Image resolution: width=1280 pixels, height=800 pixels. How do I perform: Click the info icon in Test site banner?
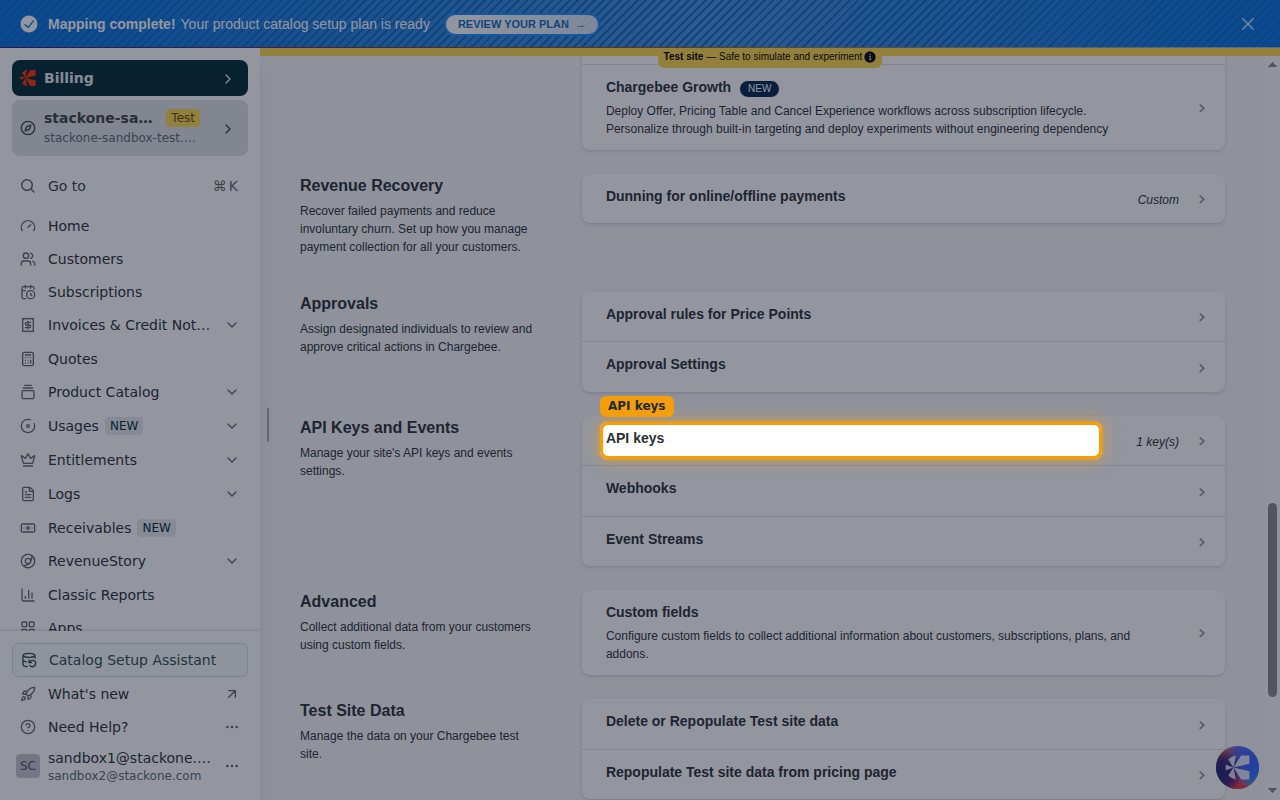coord(870,57)
